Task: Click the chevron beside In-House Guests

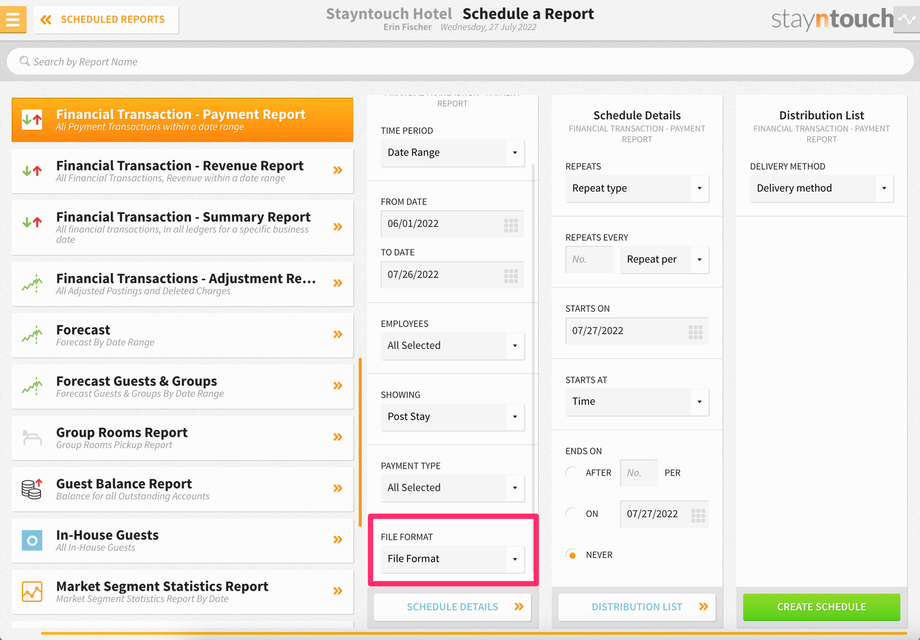Action: [x=338, y=540]
